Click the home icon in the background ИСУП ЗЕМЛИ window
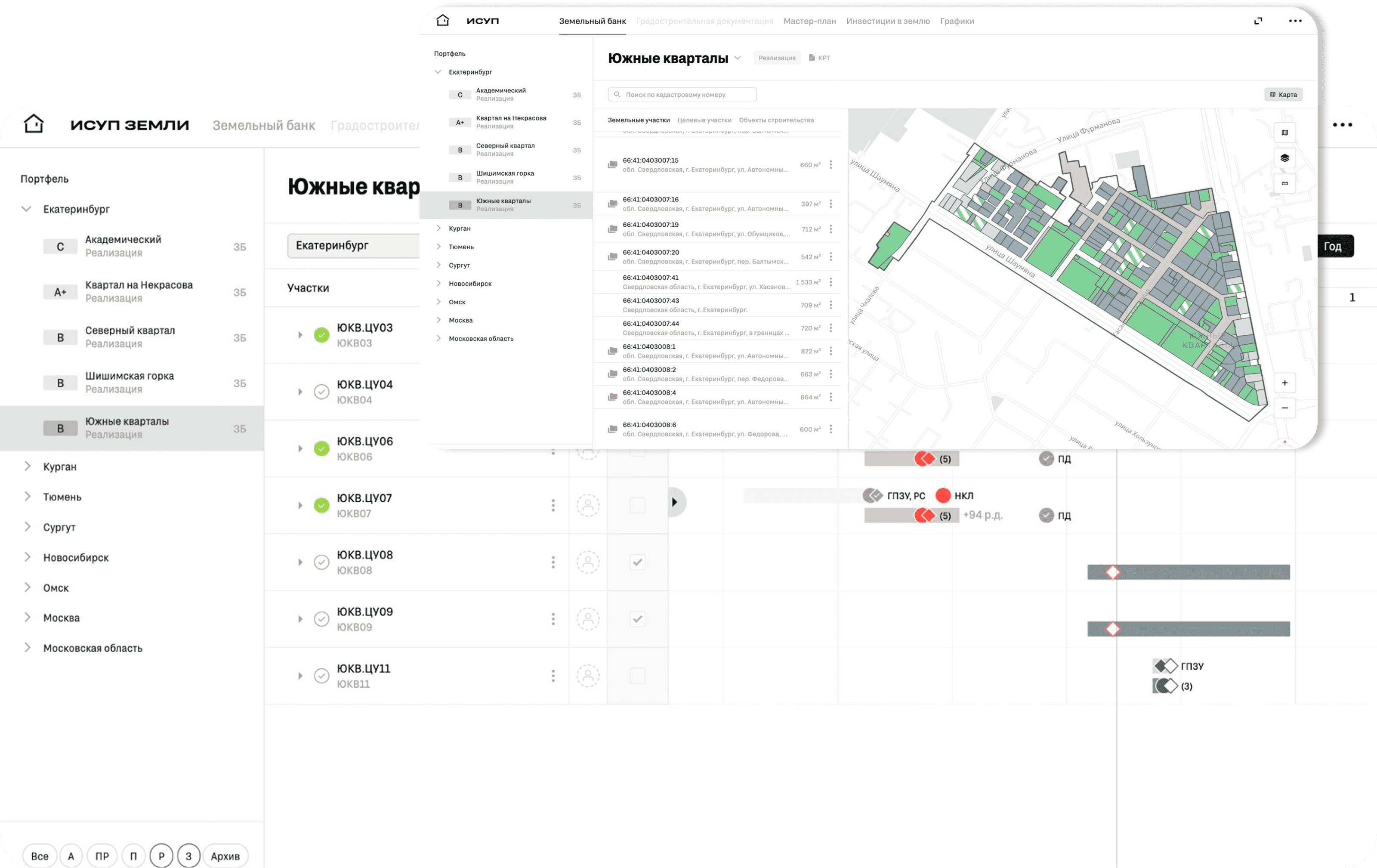Viewport: 1377px width, 868px height. pos(34,124)
